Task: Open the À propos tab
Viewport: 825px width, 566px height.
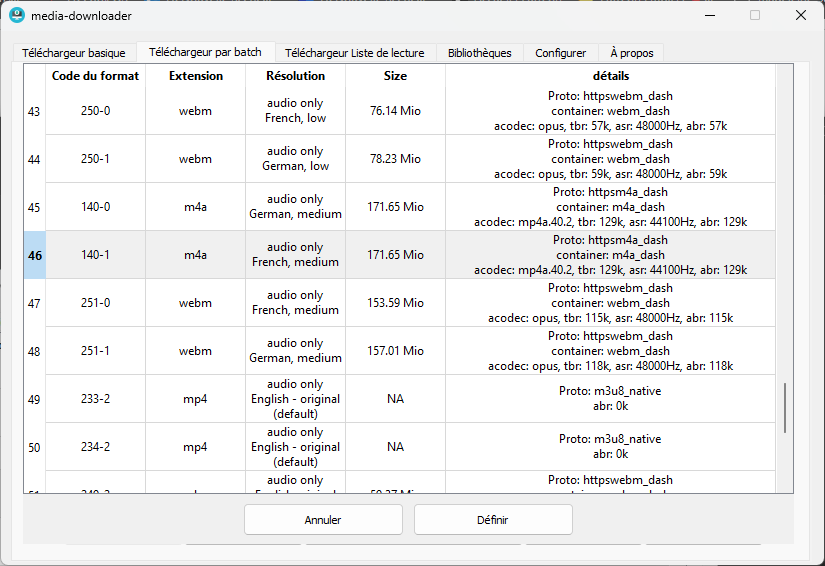Action: (630, 53)
